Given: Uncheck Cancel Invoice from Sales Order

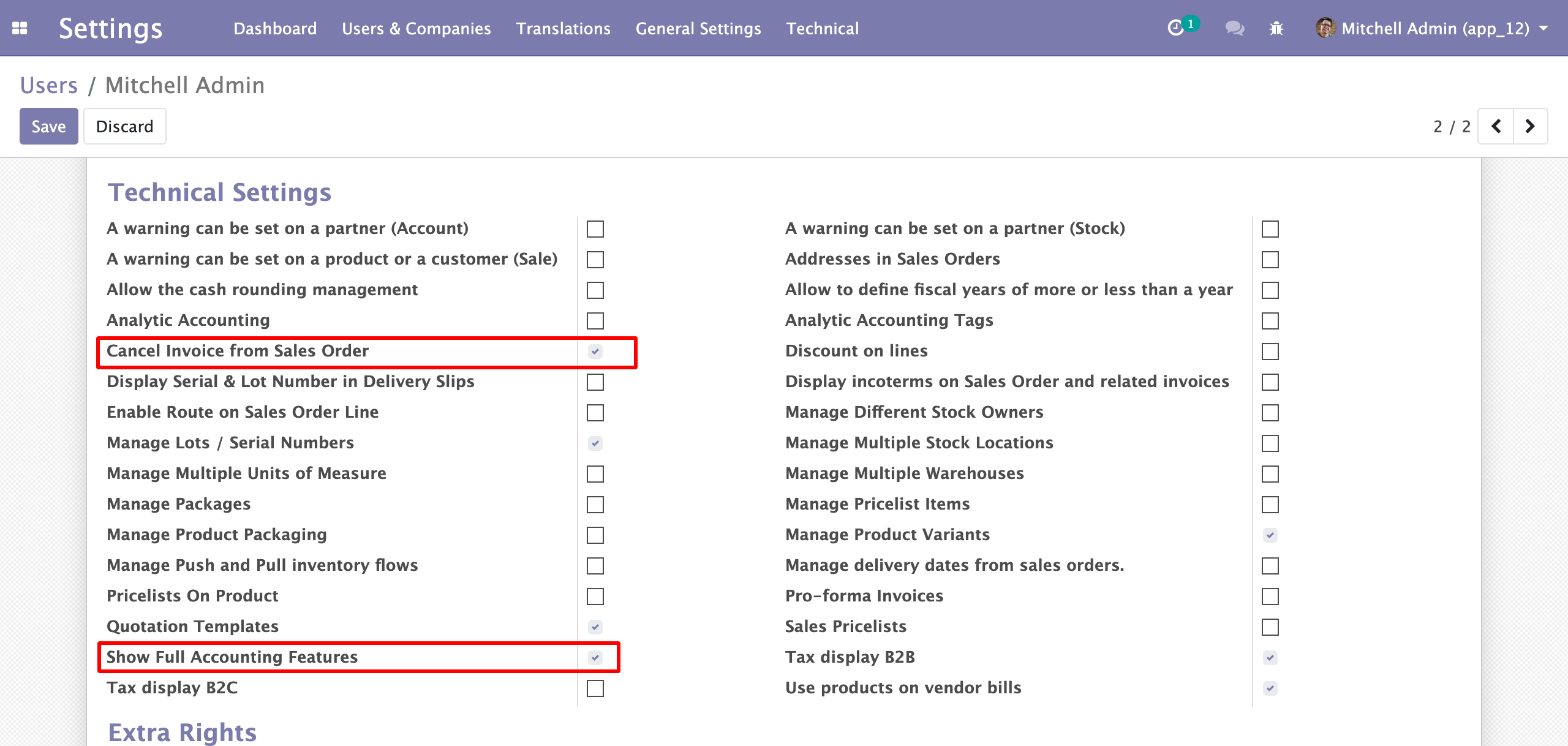Looking at the screenshot, I should click(x=595, y=352).
